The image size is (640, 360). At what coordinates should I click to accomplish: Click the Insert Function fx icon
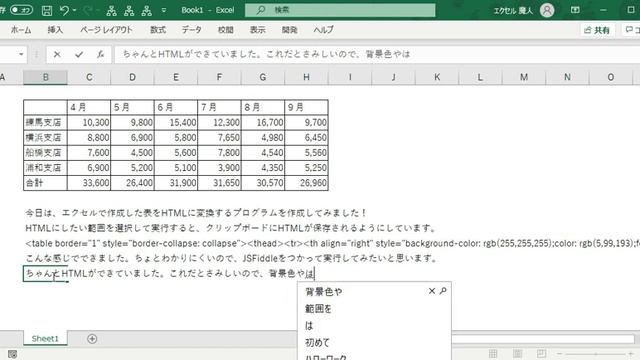(100, 54)
